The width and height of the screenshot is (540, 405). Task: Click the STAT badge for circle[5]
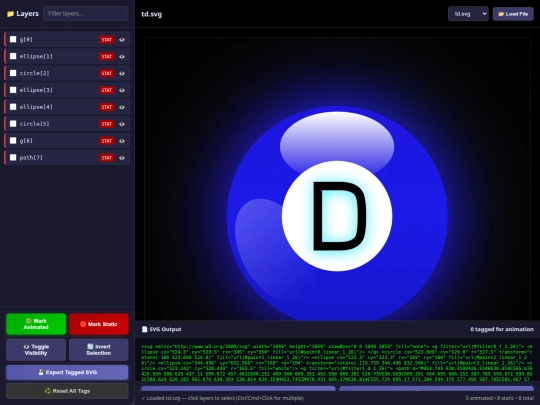[x=107, y=124]
